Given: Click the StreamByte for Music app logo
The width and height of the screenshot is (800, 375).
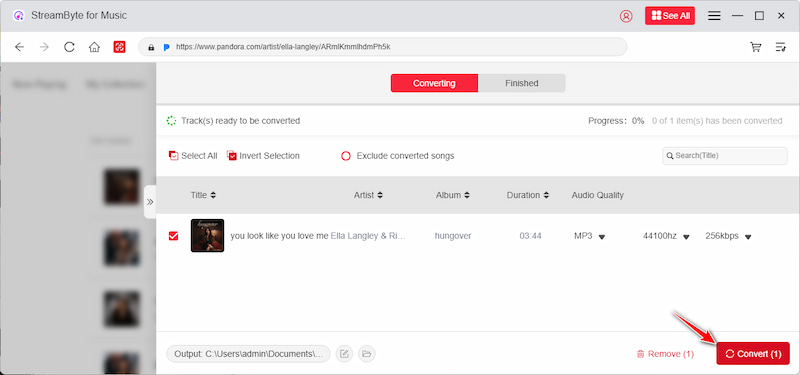Looking at the screenshot, I should point(19,16).
